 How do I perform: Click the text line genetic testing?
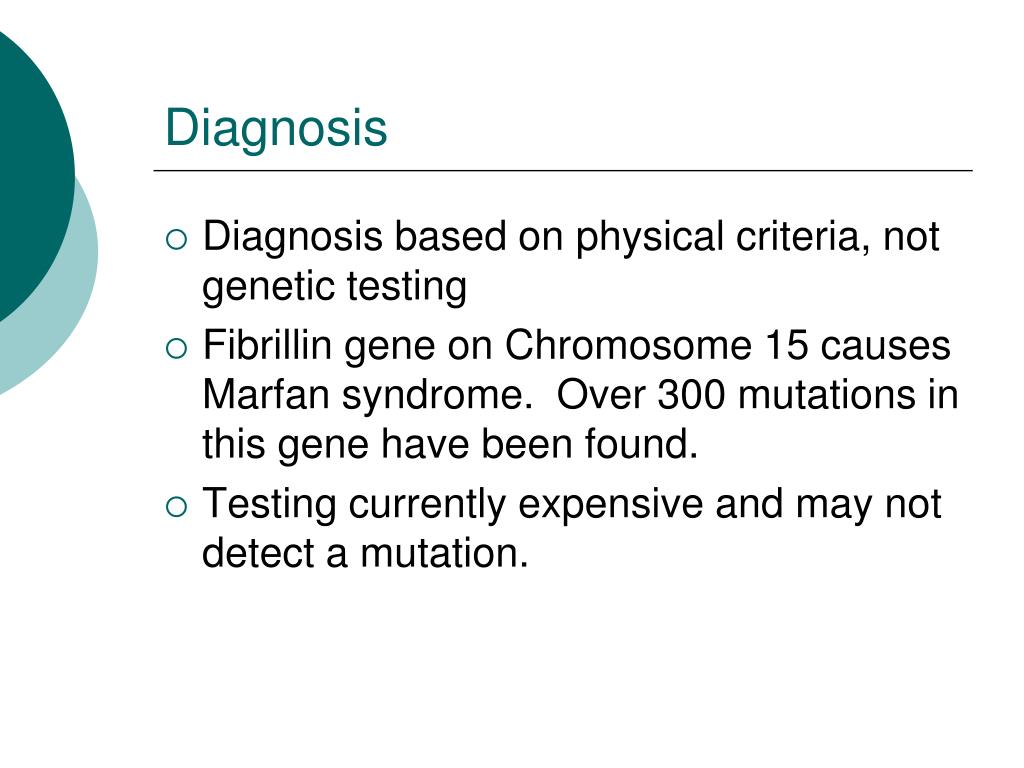[x=334, y=287]
